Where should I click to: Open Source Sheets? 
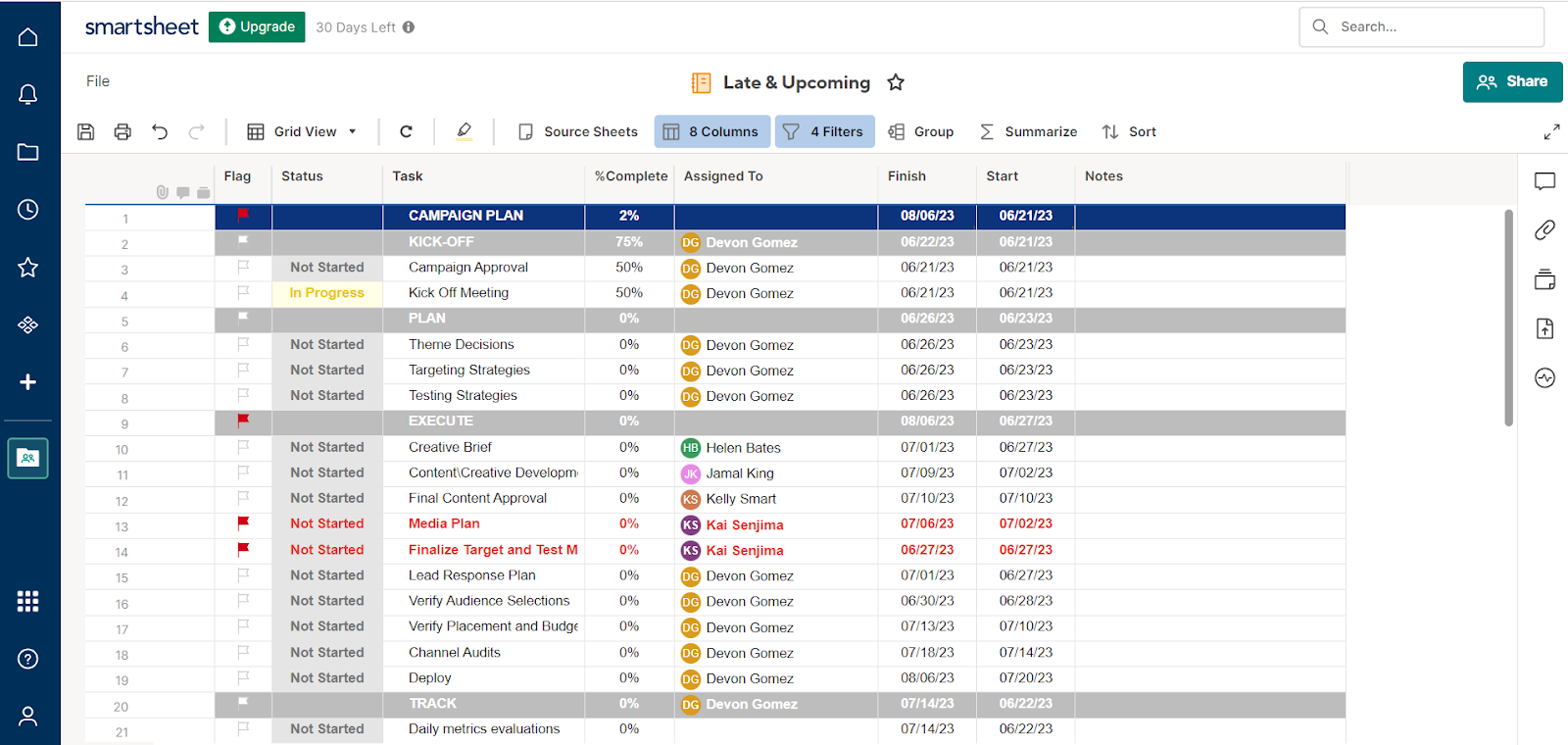577,131
